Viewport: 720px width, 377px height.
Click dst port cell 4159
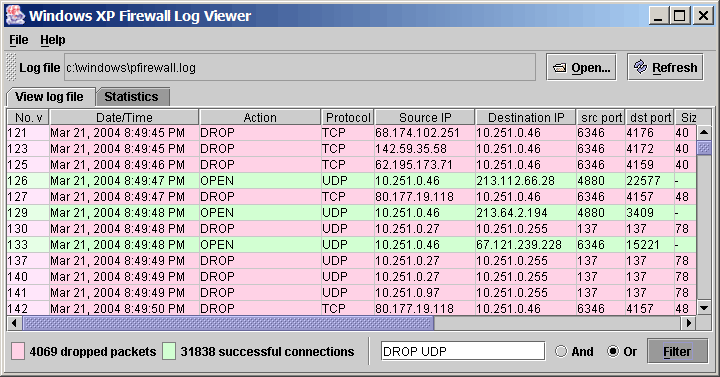[650, 165]
